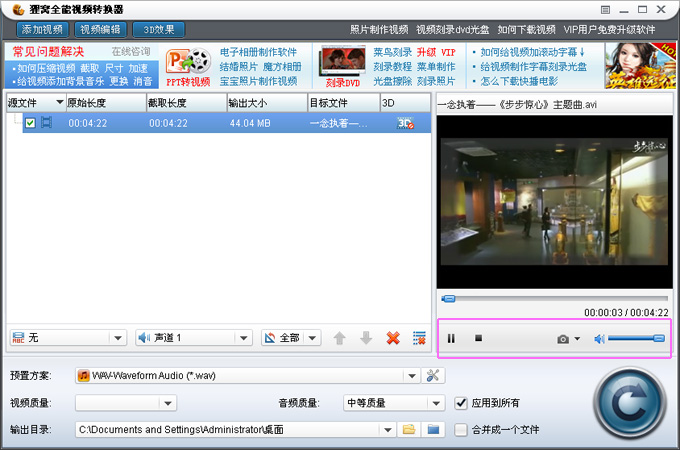Take a snapshot with the camera icon
This screenshot has width=680, height=450.
click(563, 339)
